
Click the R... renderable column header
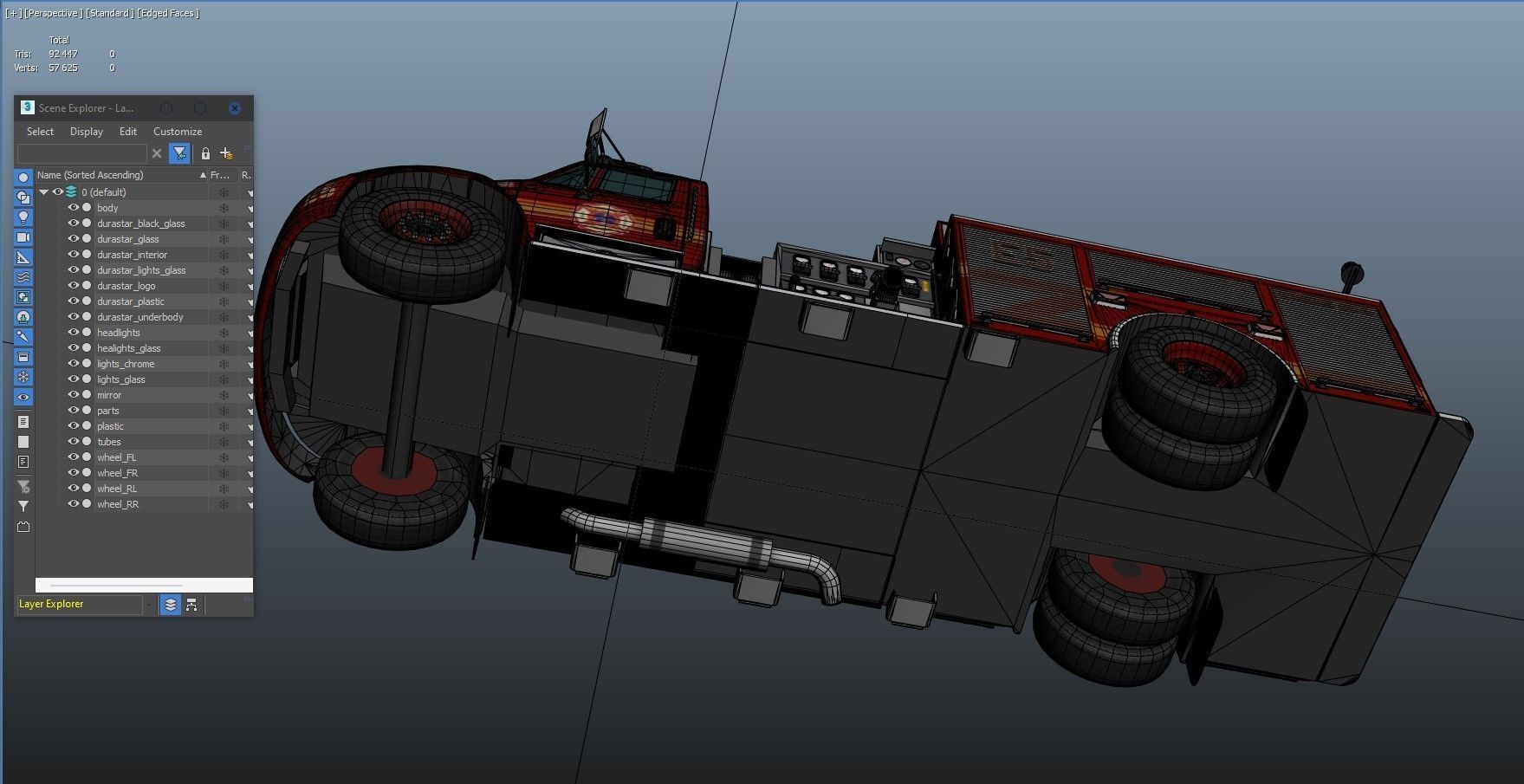point(246,175)
